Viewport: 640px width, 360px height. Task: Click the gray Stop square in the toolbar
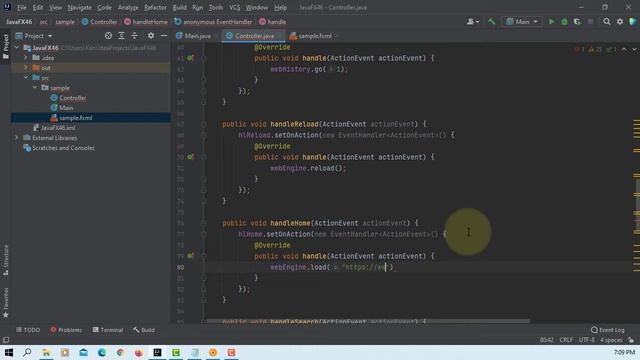[590, 22]
